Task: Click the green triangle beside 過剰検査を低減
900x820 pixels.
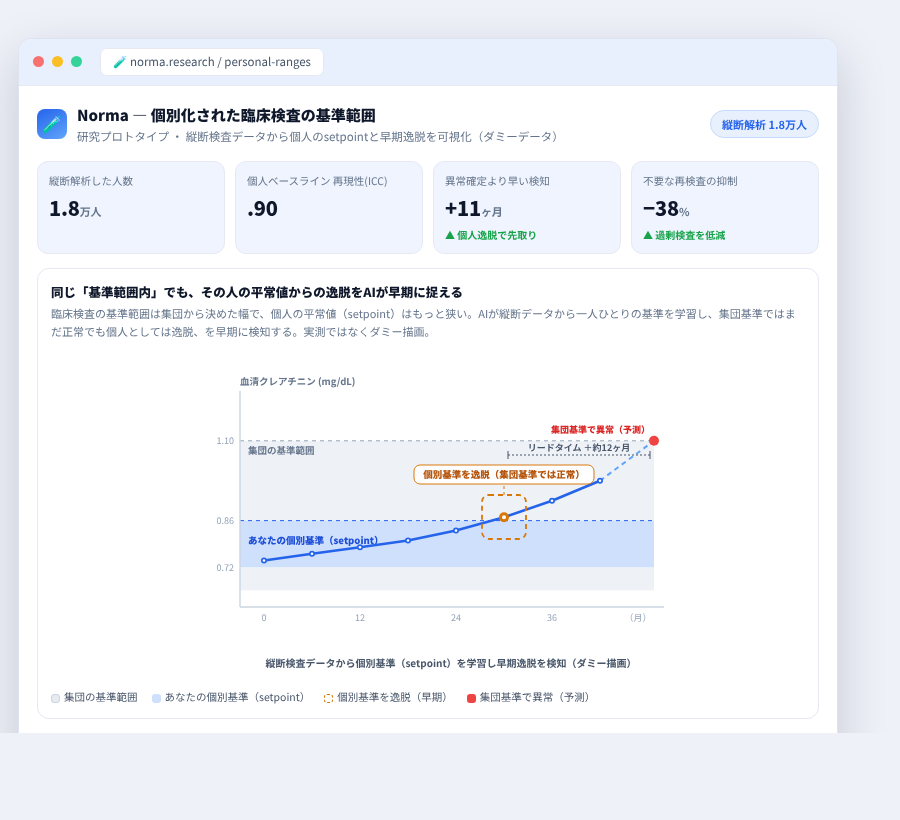Action: (x=648, y=235)
